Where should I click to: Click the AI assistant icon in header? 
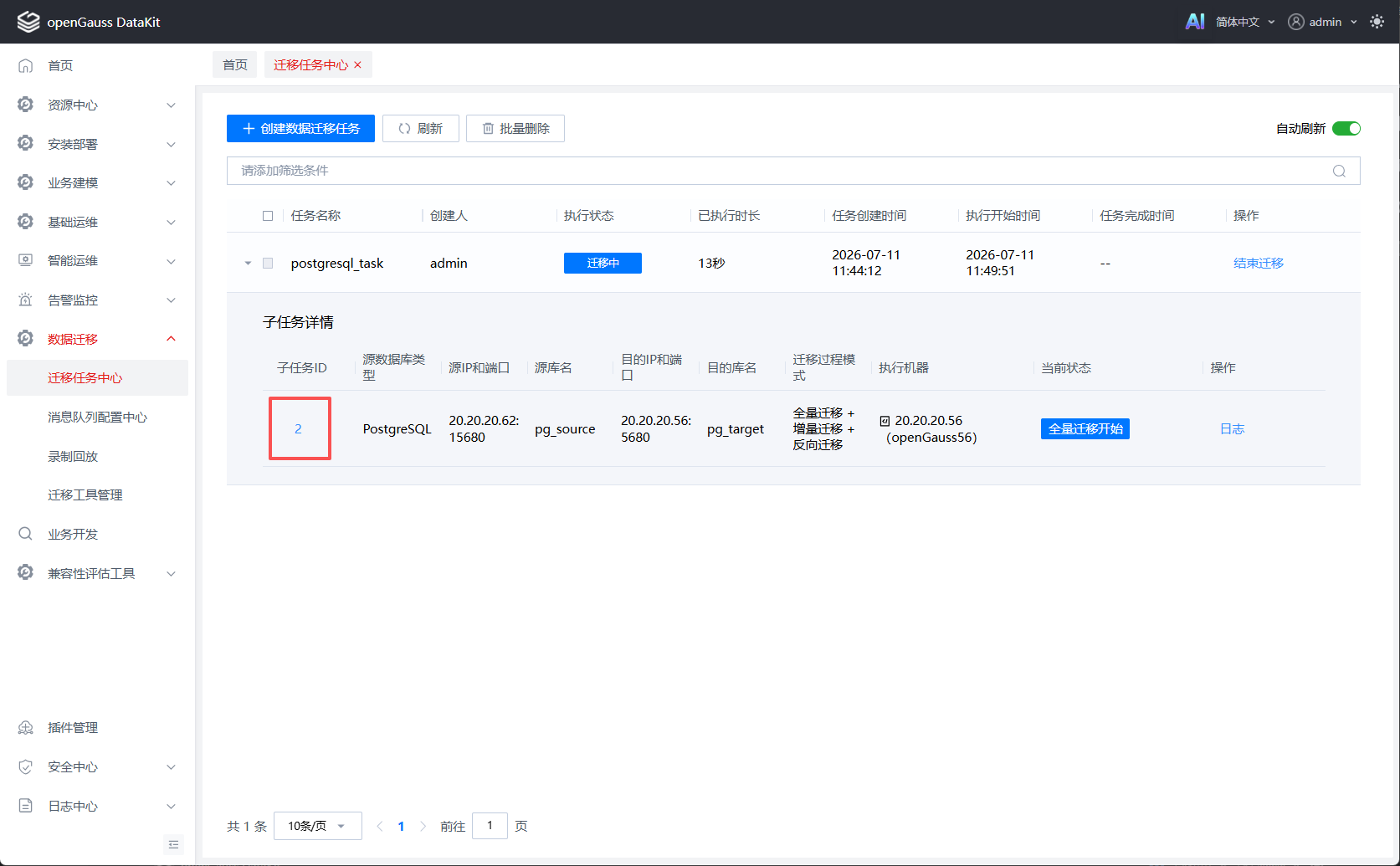1195,22
